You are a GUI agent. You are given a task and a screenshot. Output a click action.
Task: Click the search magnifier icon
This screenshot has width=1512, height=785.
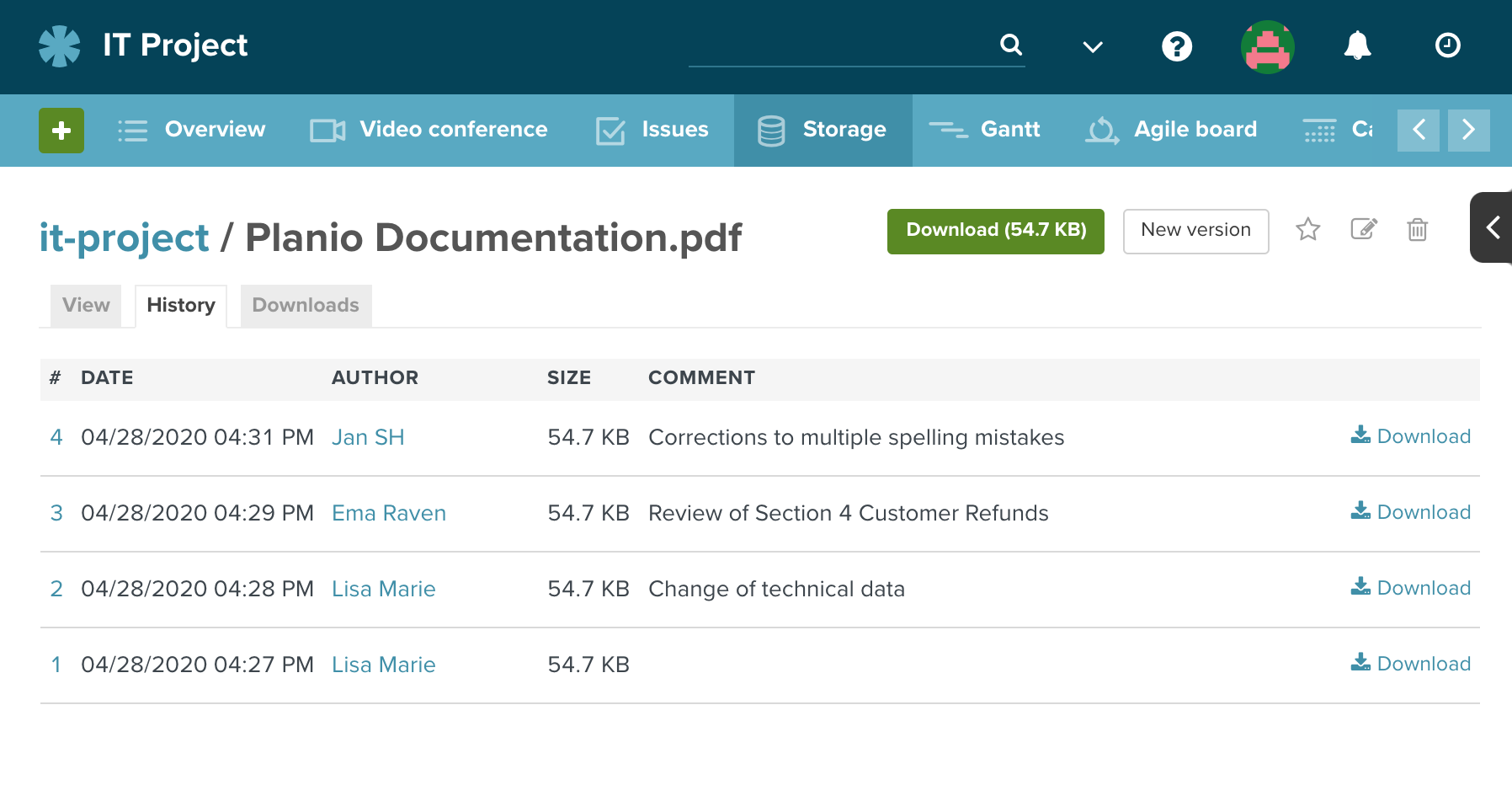click(x=1010, y=45)
